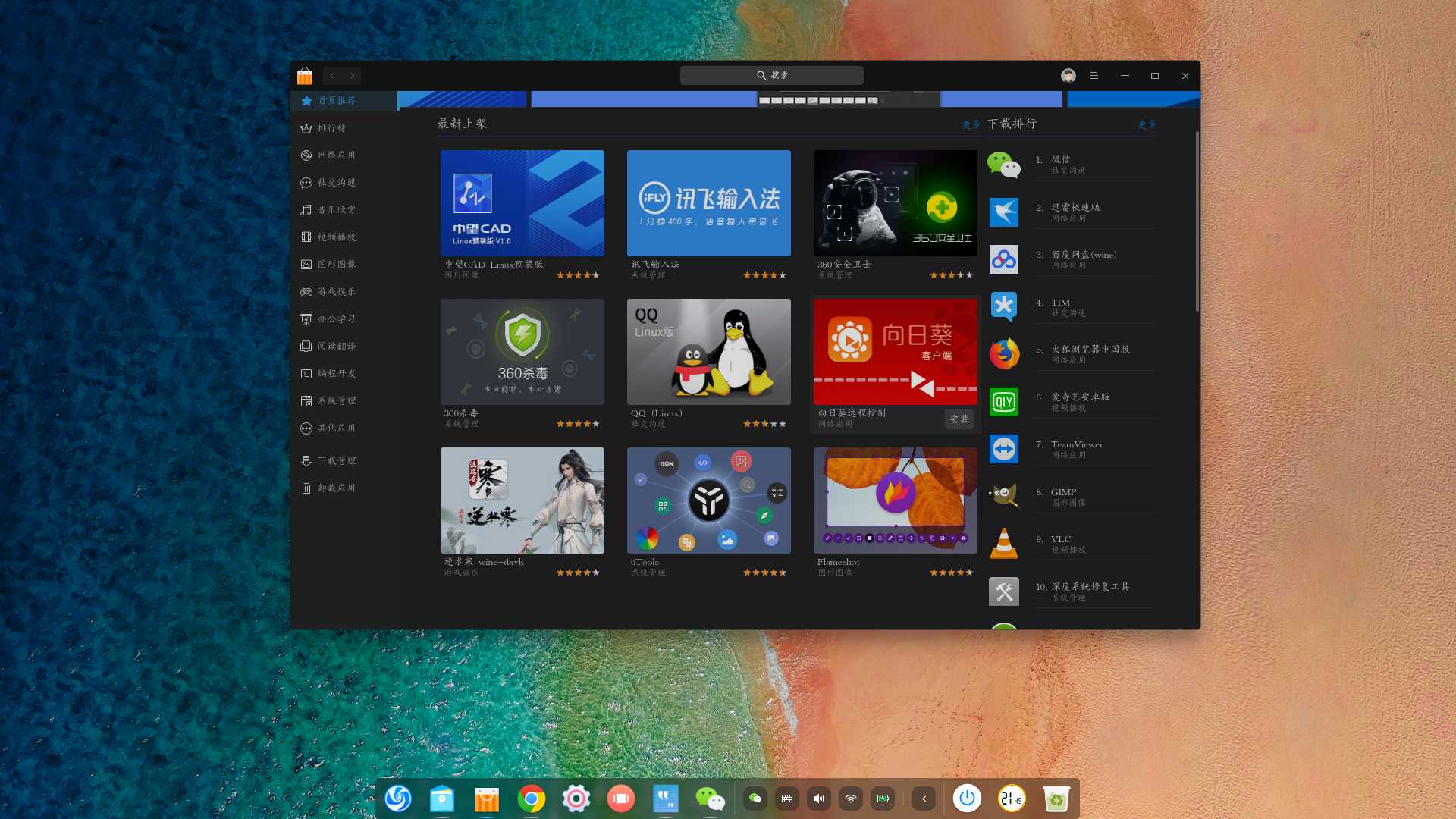The image size is (1456, 819).
Task: Open the hamburger menu in title bar
Action: (x=1094, y=76)
